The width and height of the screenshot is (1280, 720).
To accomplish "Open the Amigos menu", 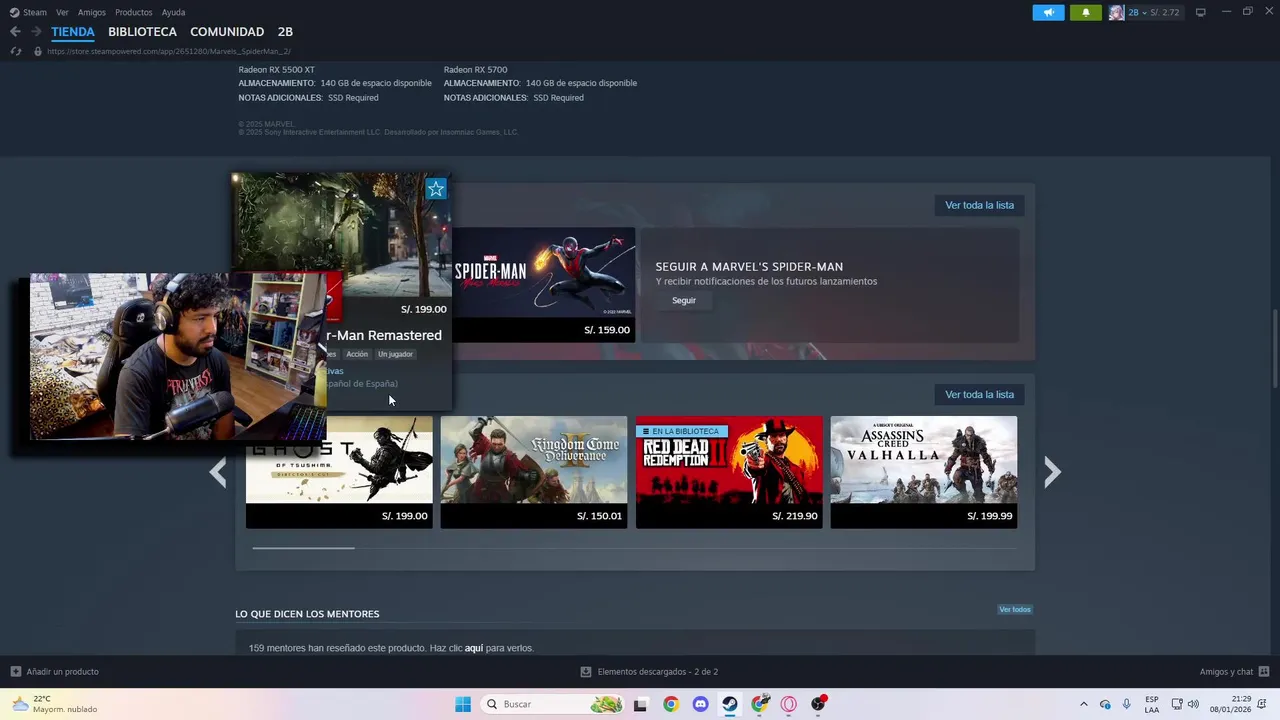I will tap(92, 12).
